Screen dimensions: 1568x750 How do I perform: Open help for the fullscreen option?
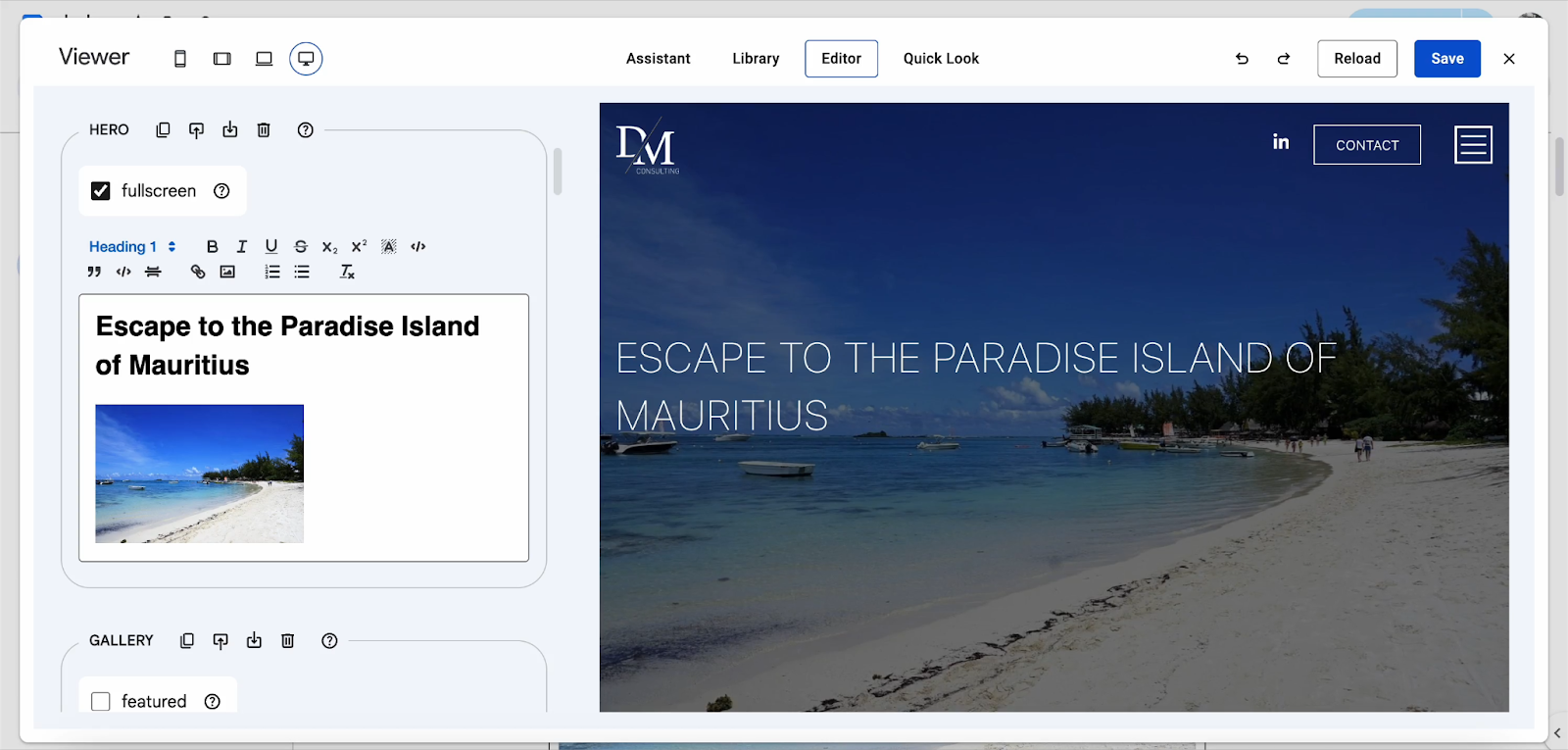point(221,191)
